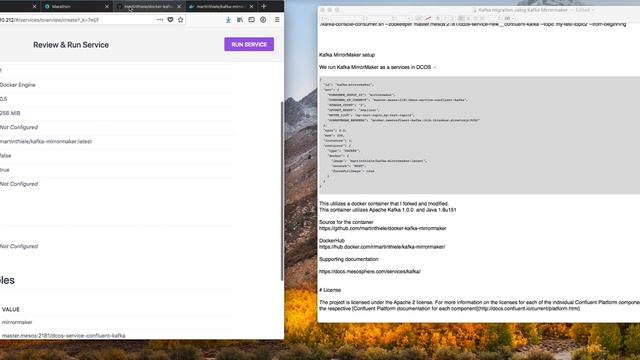The height and width of the screenshot is (360, 640).
Task: Click the Pocket save icon in address bar
Action: [170, 20]
